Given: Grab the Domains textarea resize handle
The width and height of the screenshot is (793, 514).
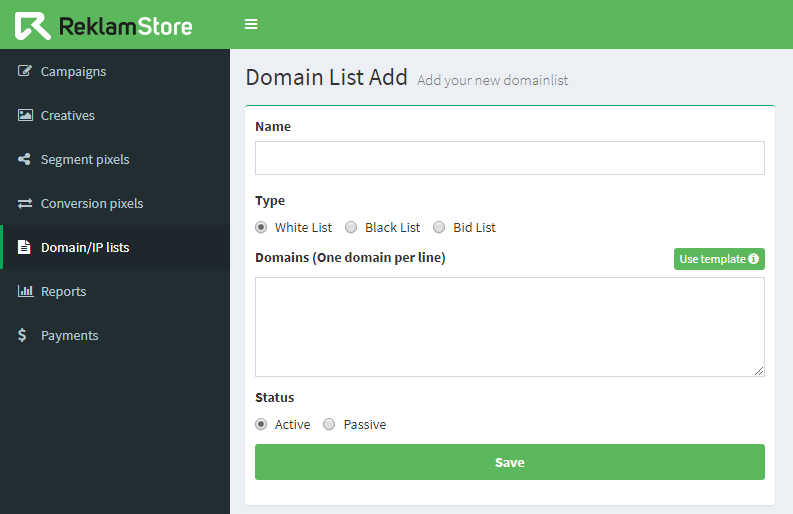Looking at the screenshot, I should tap(759, 371).
